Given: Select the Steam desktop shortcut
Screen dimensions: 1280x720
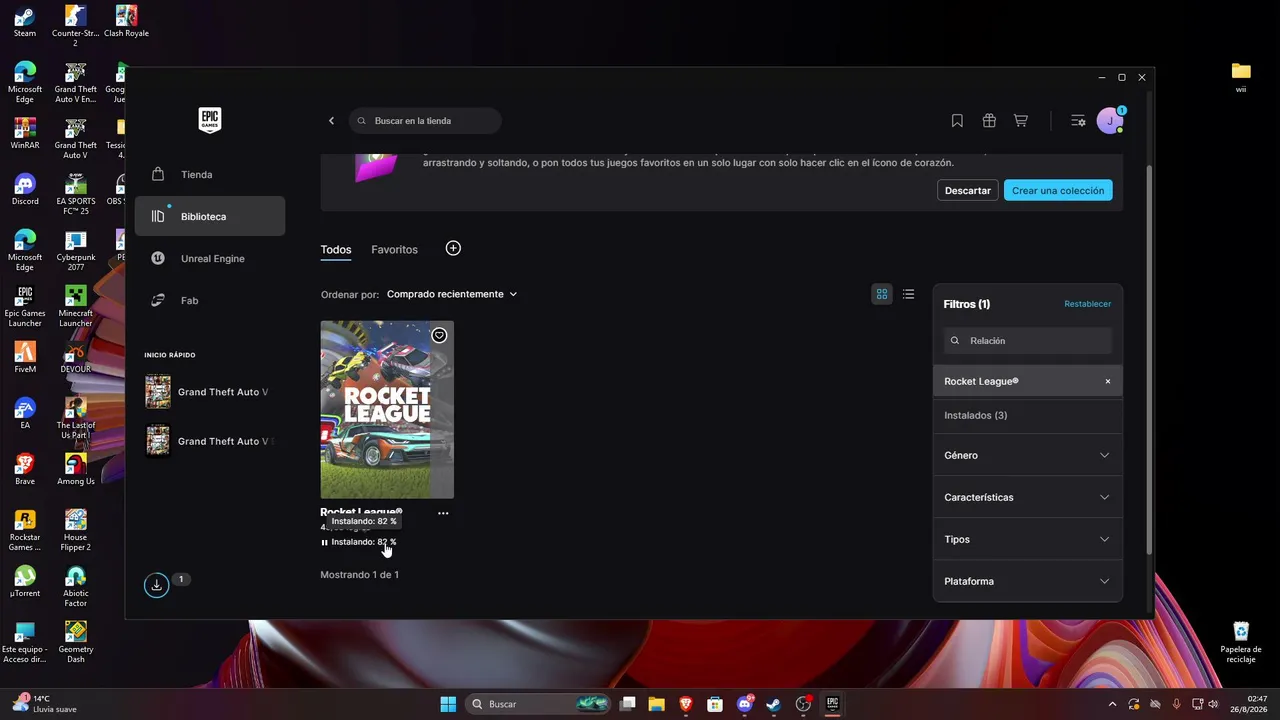Looking at the screenshot, I should coord(25,22).
